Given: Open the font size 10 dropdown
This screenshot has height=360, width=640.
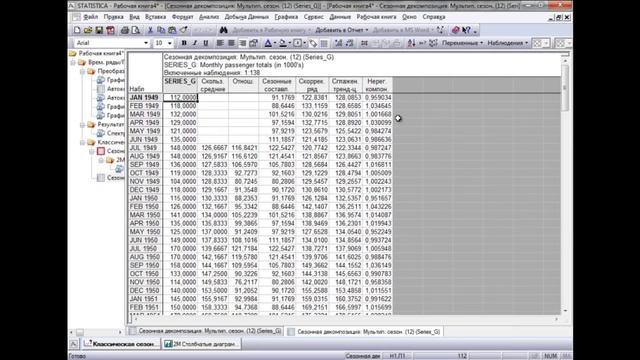Looking at the screenshot, I should (x=170, y=43).
